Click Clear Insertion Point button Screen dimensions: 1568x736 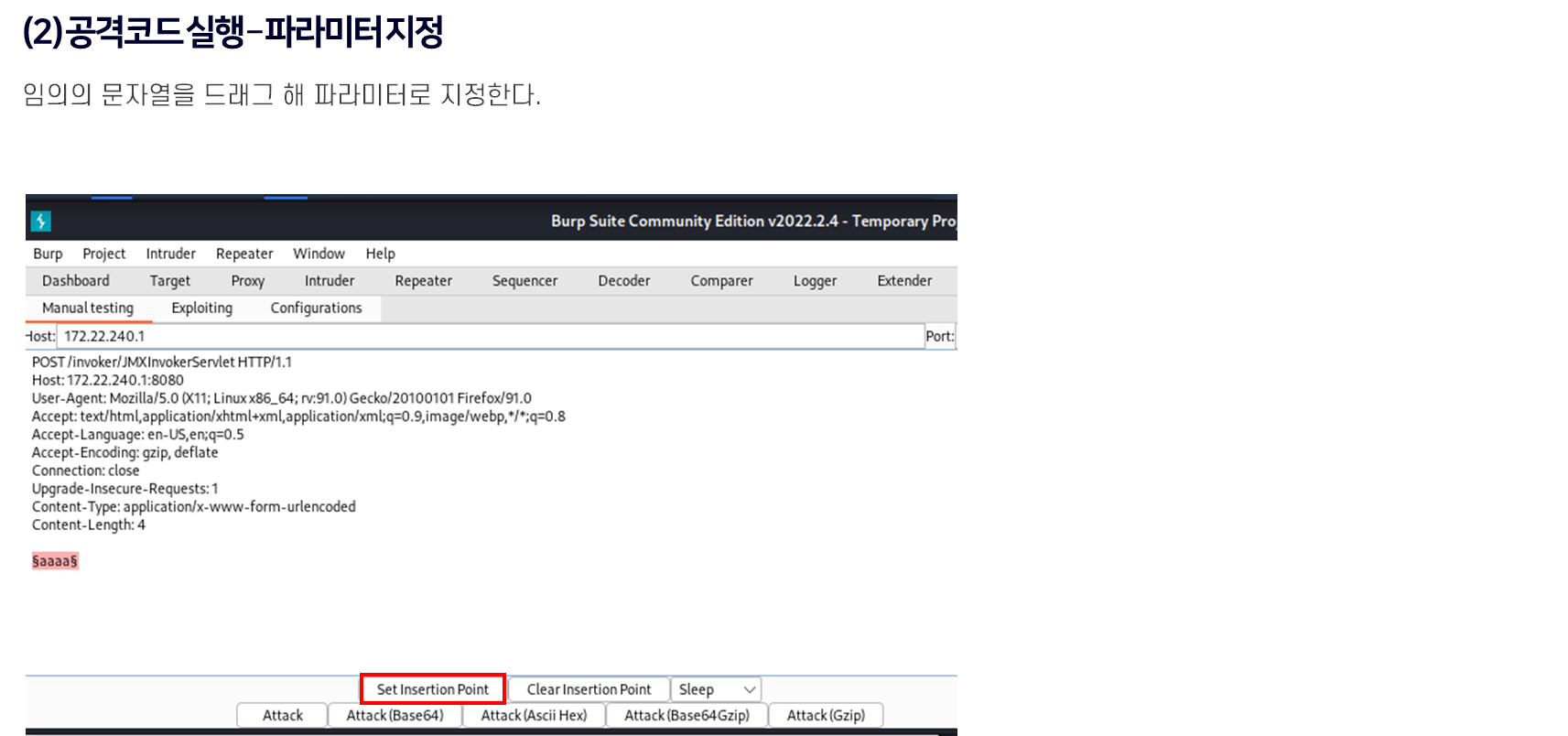click(589, 689)
